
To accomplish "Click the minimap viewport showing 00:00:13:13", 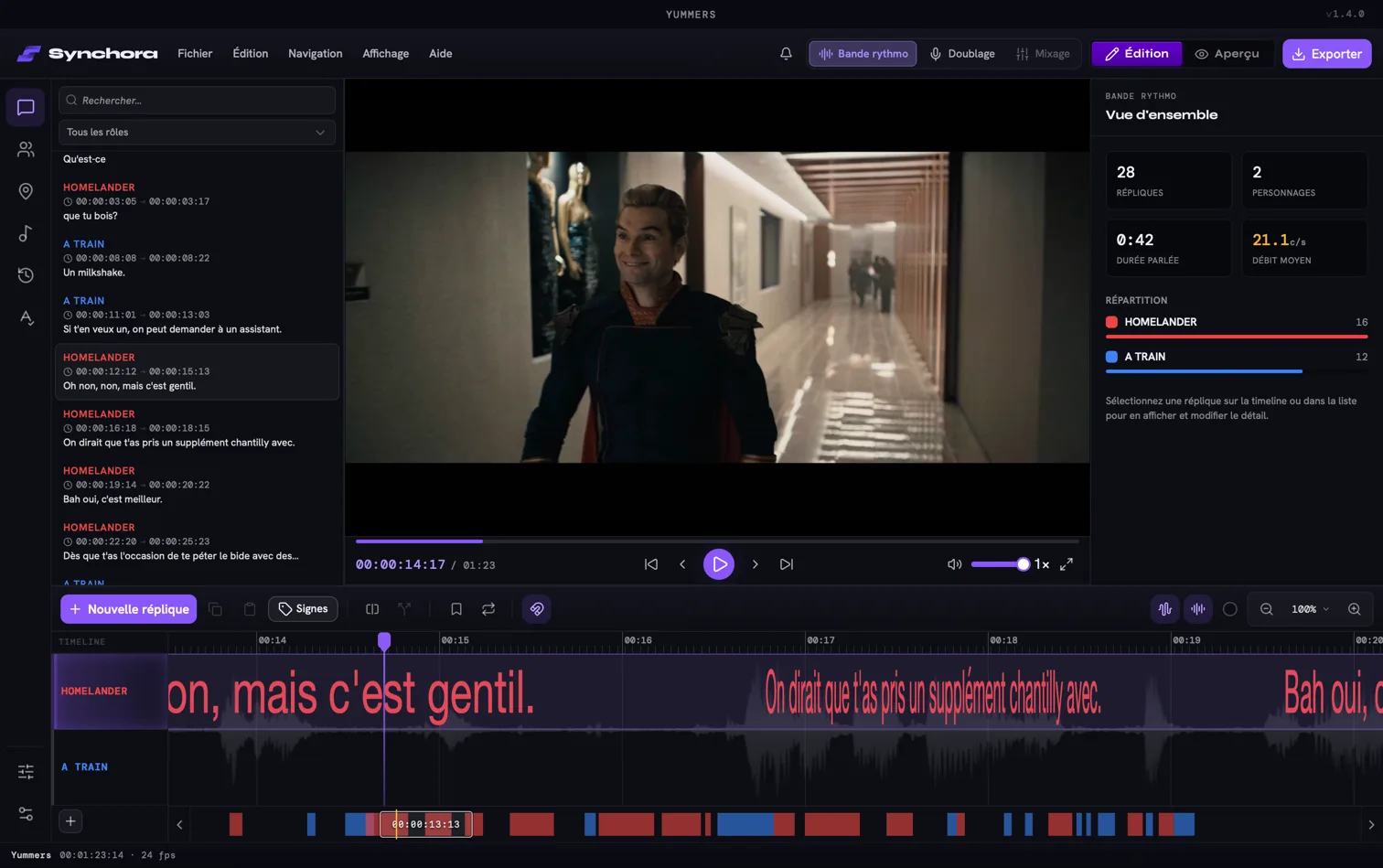I will (x=426, y=824).
